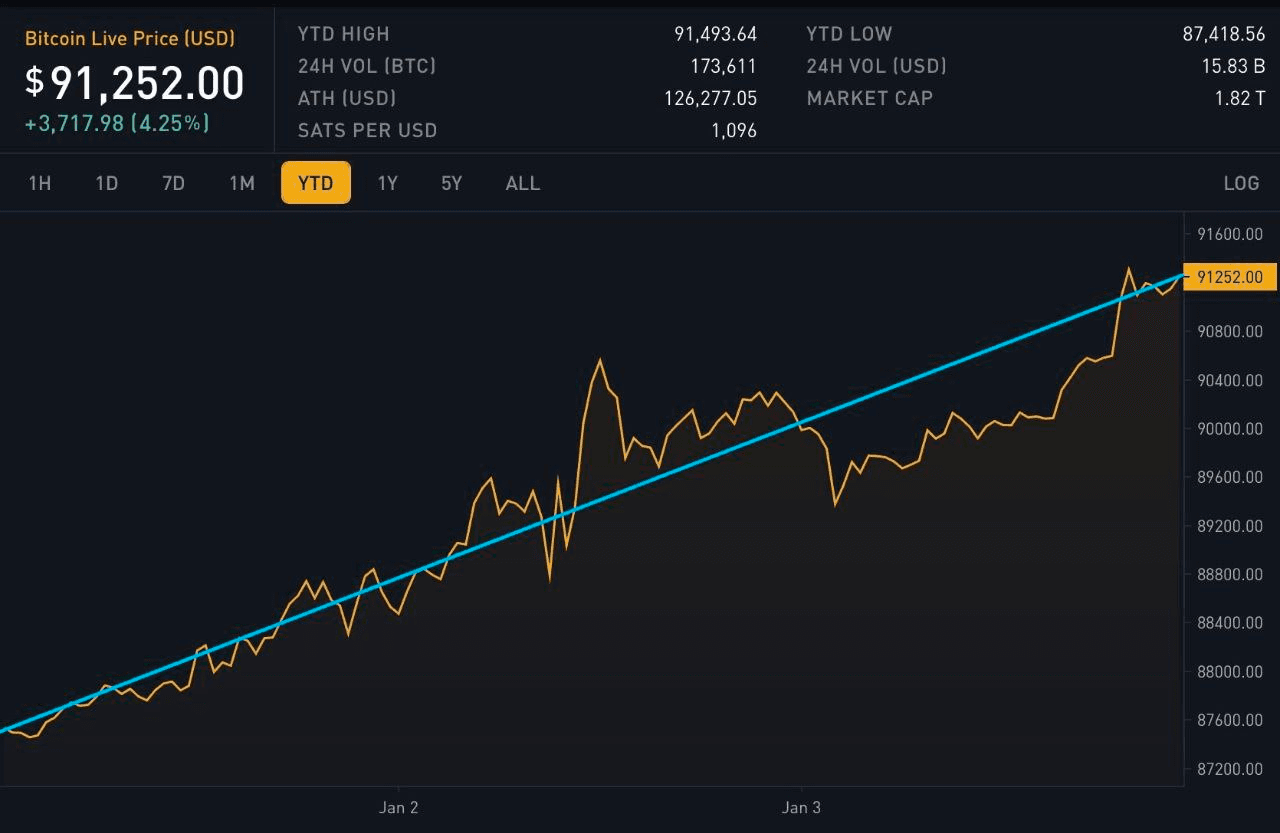This screenshot has height=833, width=1280.
Task: Choose the 7D time range
Action: [174, 183]
